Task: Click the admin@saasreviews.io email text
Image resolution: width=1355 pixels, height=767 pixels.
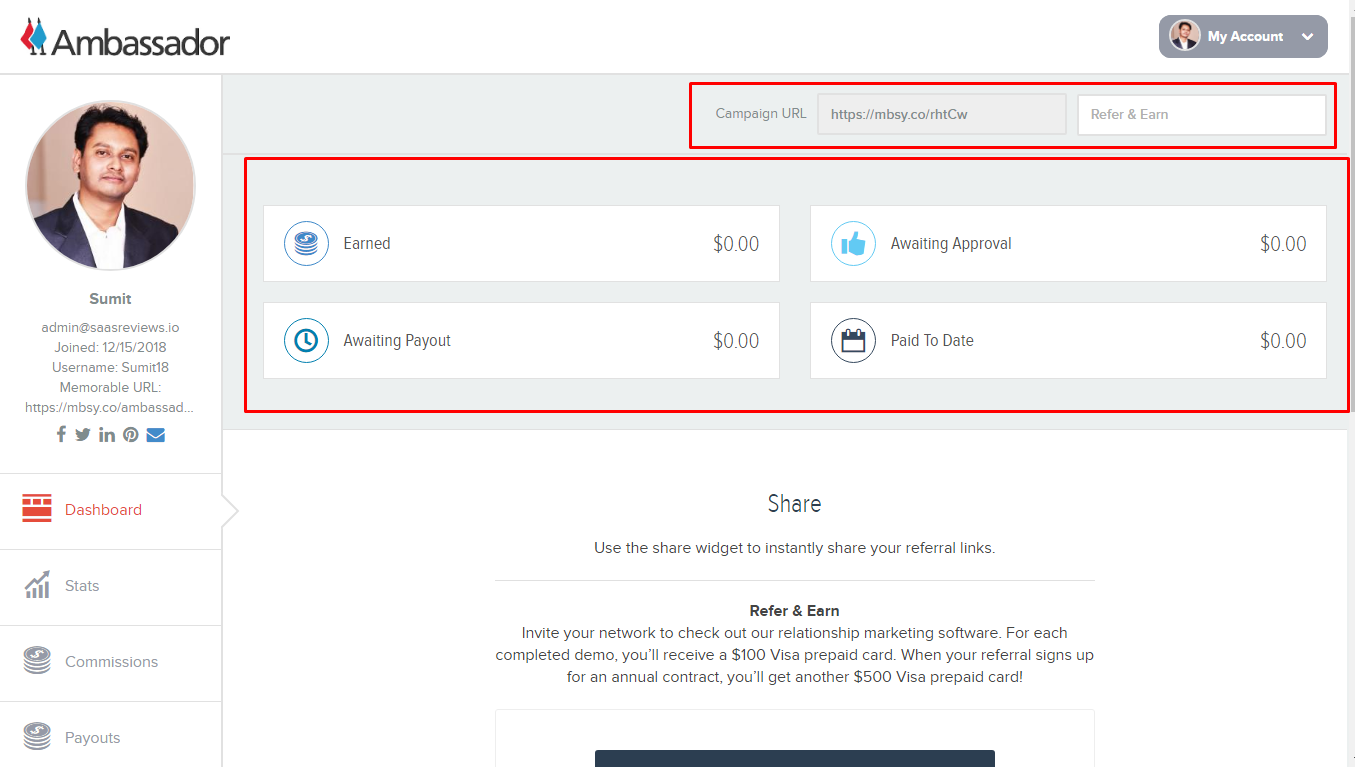Action: 110,327
